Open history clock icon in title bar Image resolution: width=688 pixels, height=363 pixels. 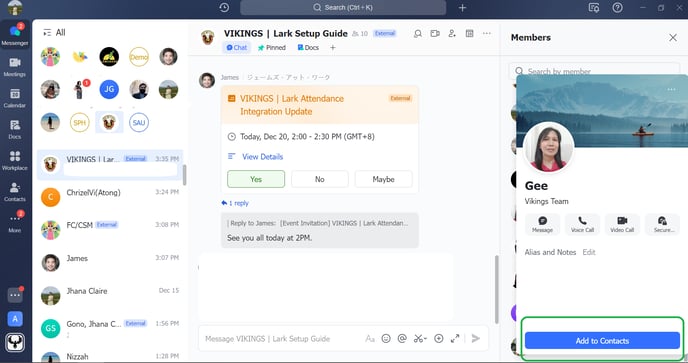[x=224, y=7]
